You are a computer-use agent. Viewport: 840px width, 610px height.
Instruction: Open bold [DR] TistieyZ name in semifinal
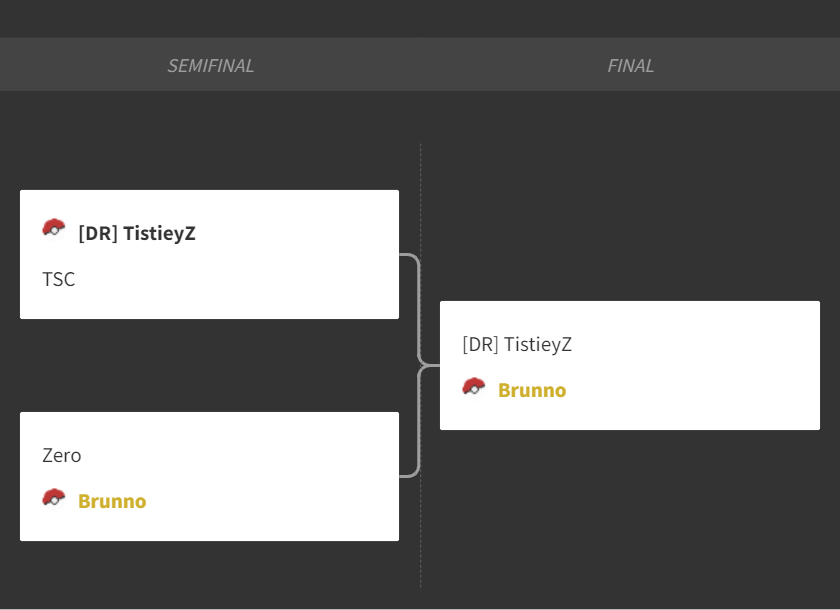[x=137, y=234]
